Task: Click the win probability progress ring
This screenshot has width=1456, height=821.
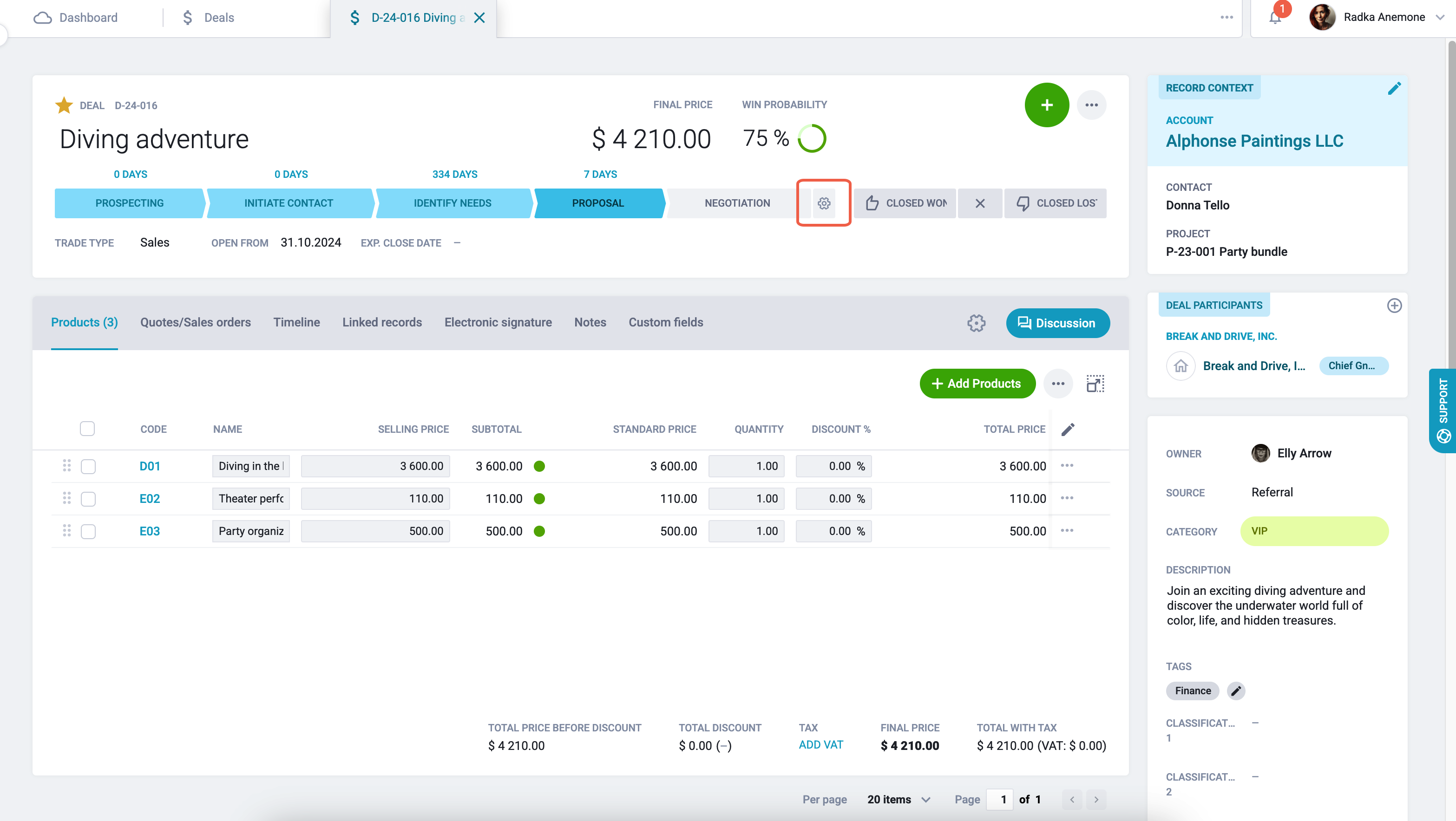Action: tap(812, 138)
